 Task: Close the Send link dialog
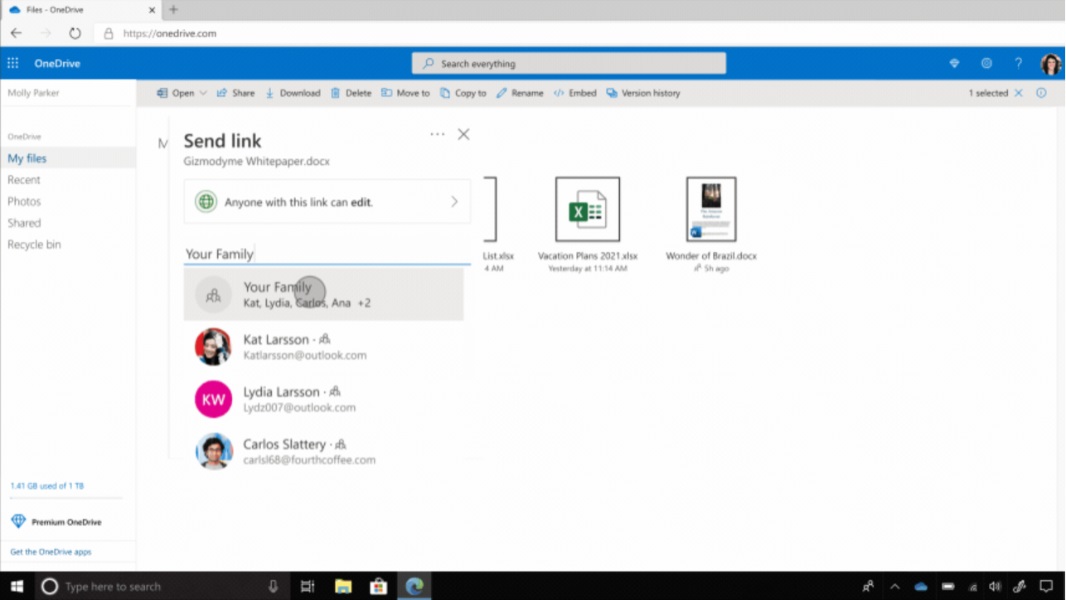pyautogui.click(x=464, y=135)
